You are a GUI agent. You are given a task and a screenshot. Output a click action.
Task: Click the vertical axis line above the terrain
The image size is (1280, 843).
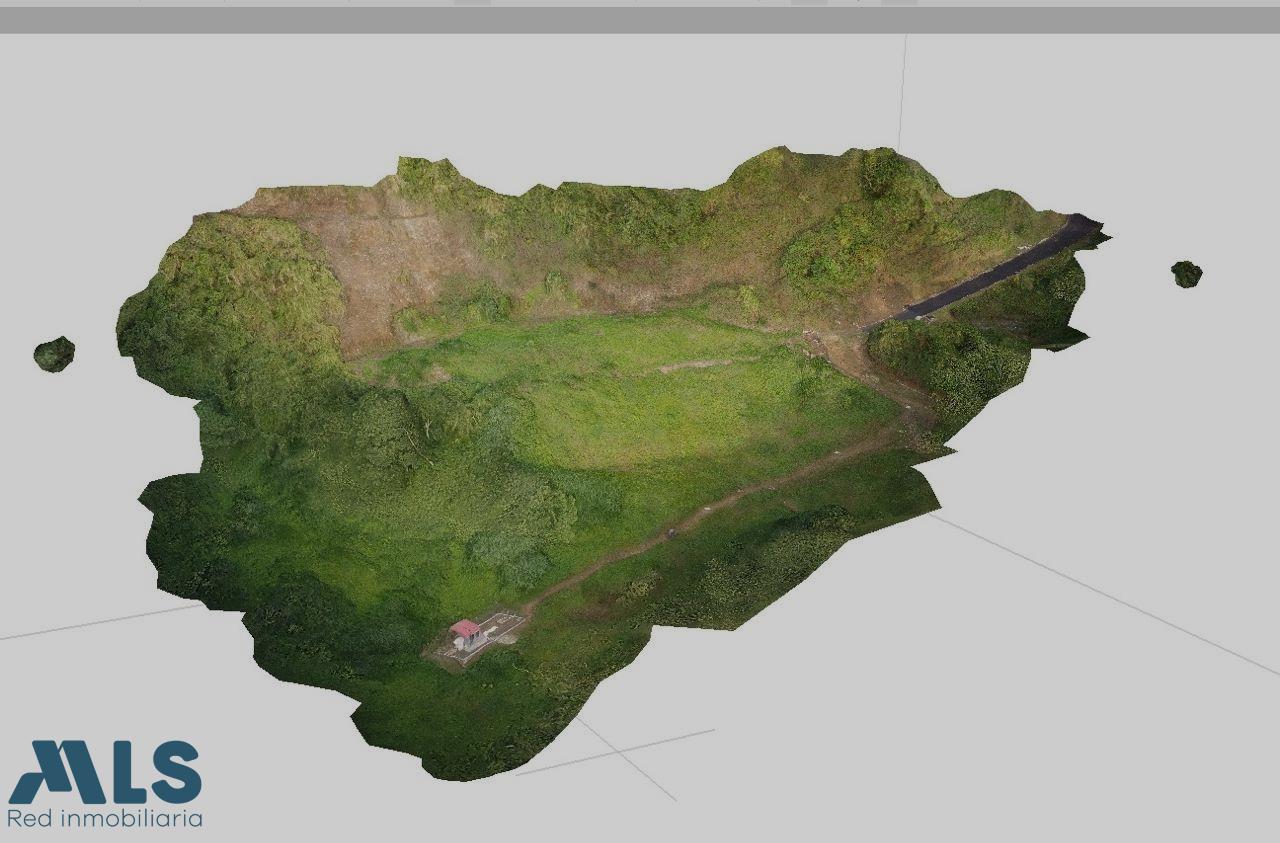pyautogui.click(x=902, y=90)
